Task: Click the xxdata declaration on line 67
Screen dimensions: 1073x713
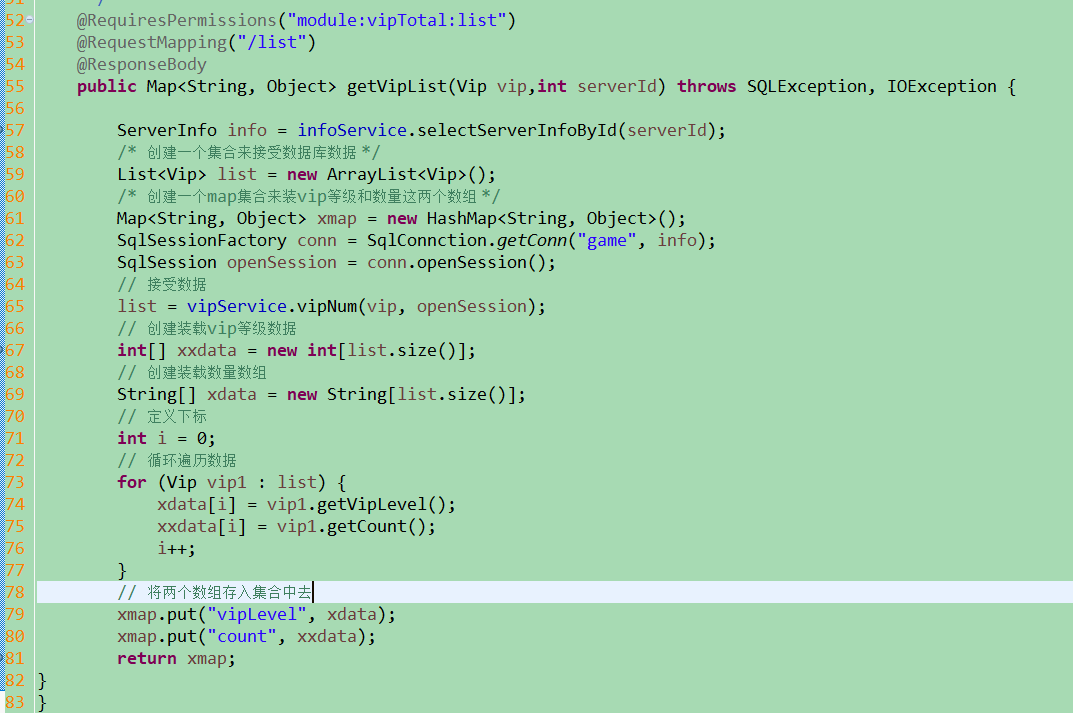Action: tap(207, 350)
